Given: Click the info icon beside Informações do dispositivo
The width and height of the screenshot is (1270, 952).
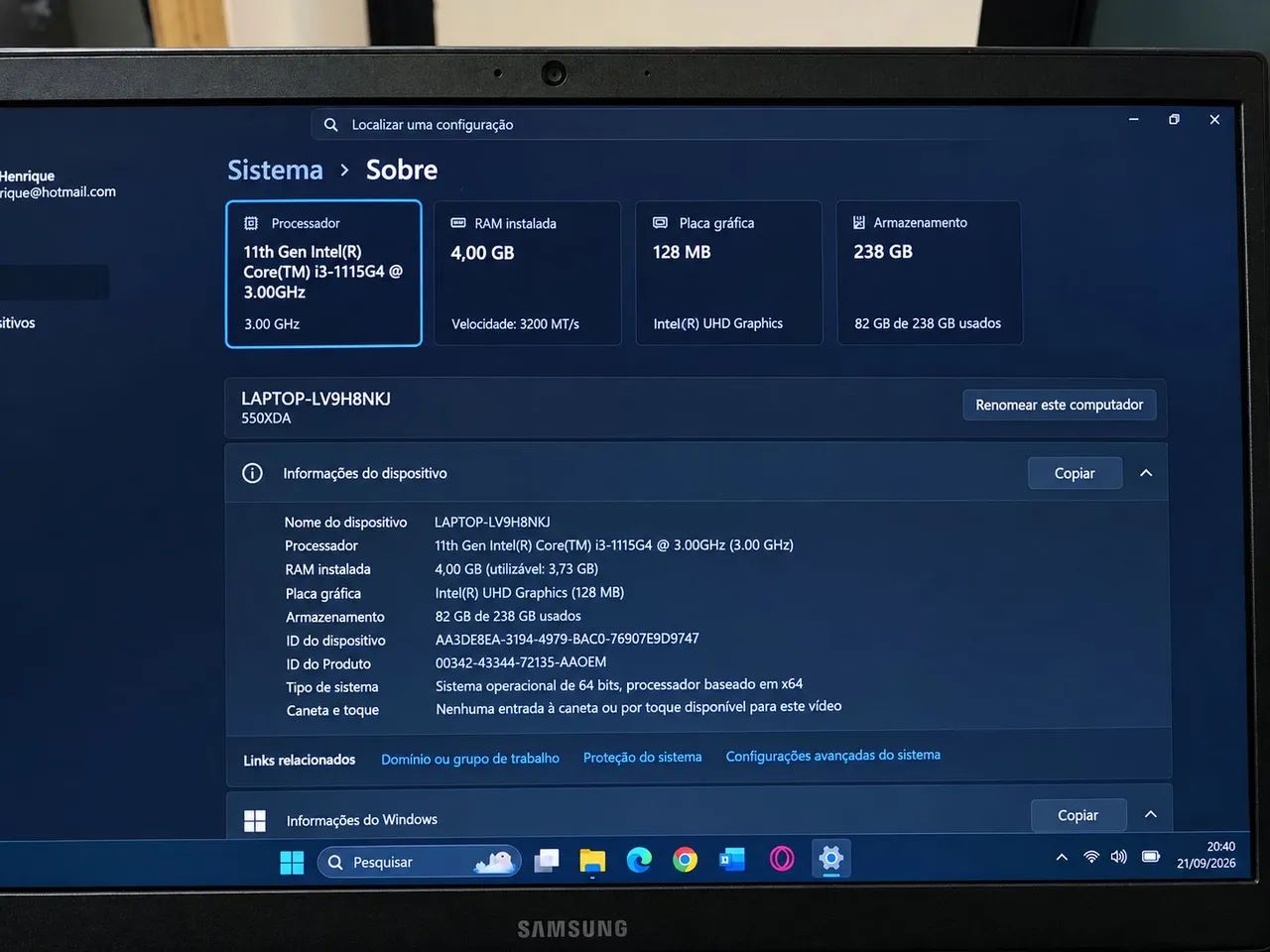Looking at the screenshot, I should coord(253,473).
